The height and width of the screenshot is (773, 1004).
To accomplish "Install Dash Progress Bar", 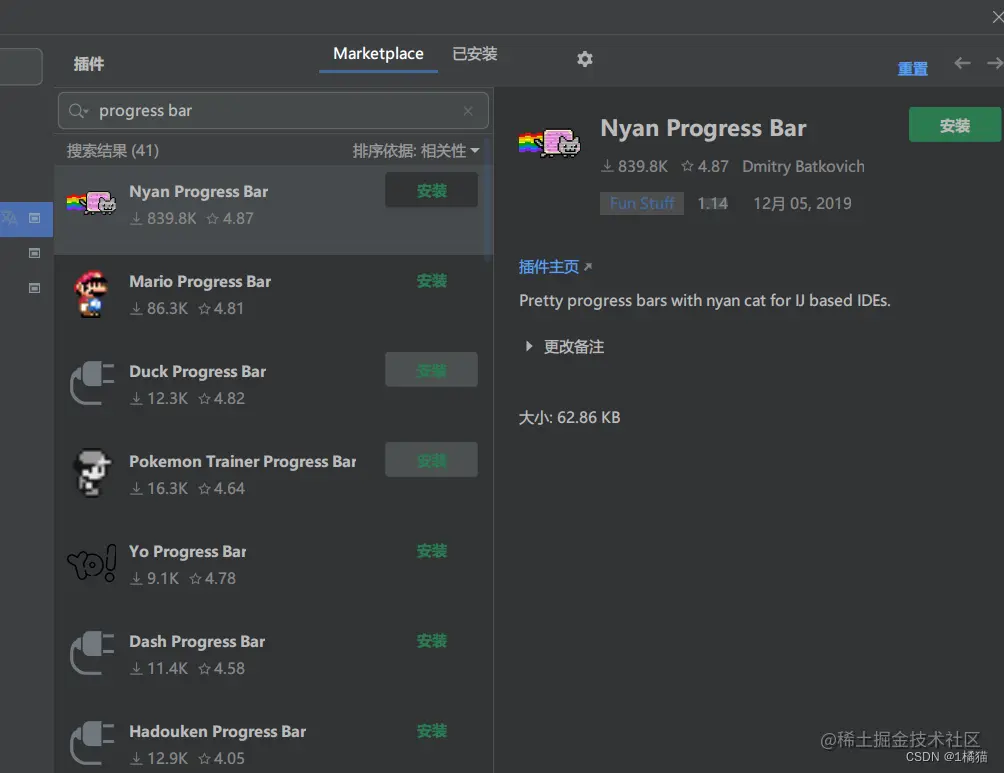I will point(432,640).
